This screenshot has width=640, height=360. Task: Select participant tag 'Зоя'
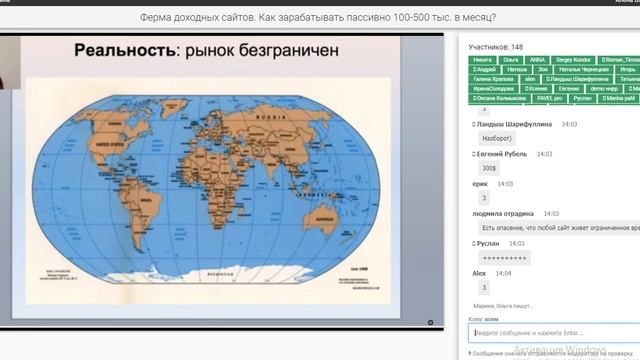[543, 70]
